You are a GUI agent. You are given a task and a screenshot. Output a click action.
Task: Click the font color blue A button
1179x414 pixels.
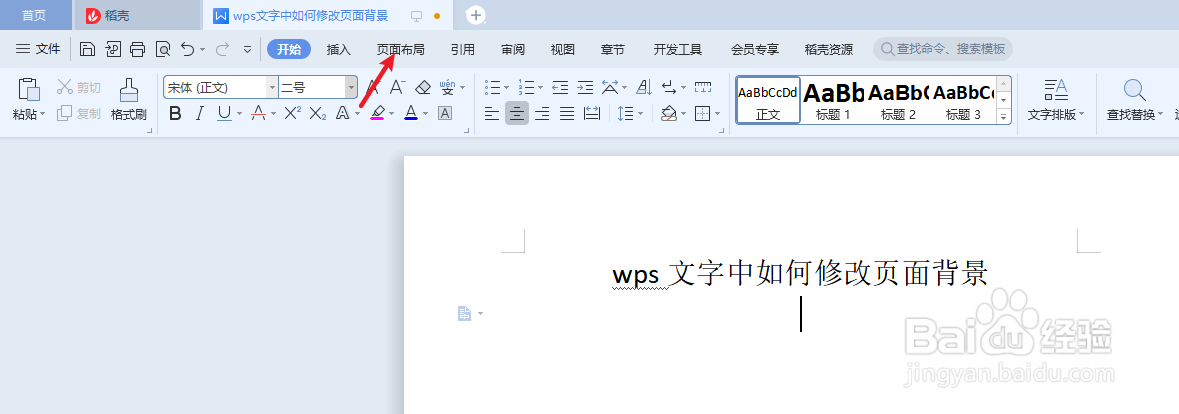[x=411, y=113]
